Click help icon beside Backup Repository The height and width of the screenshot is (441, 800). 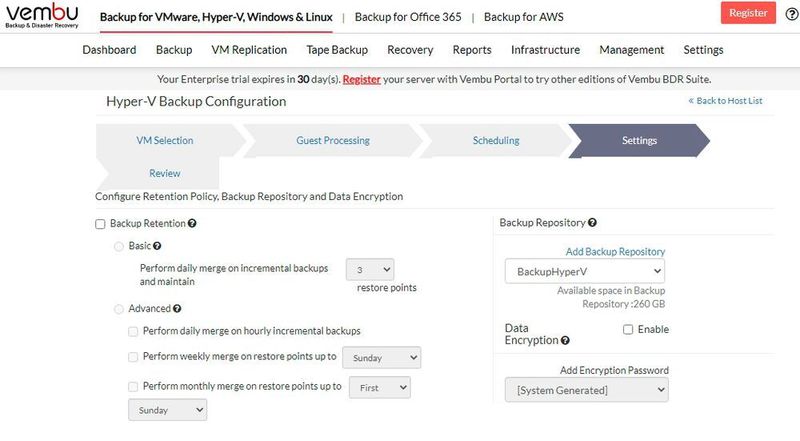[x=593, y=223]
